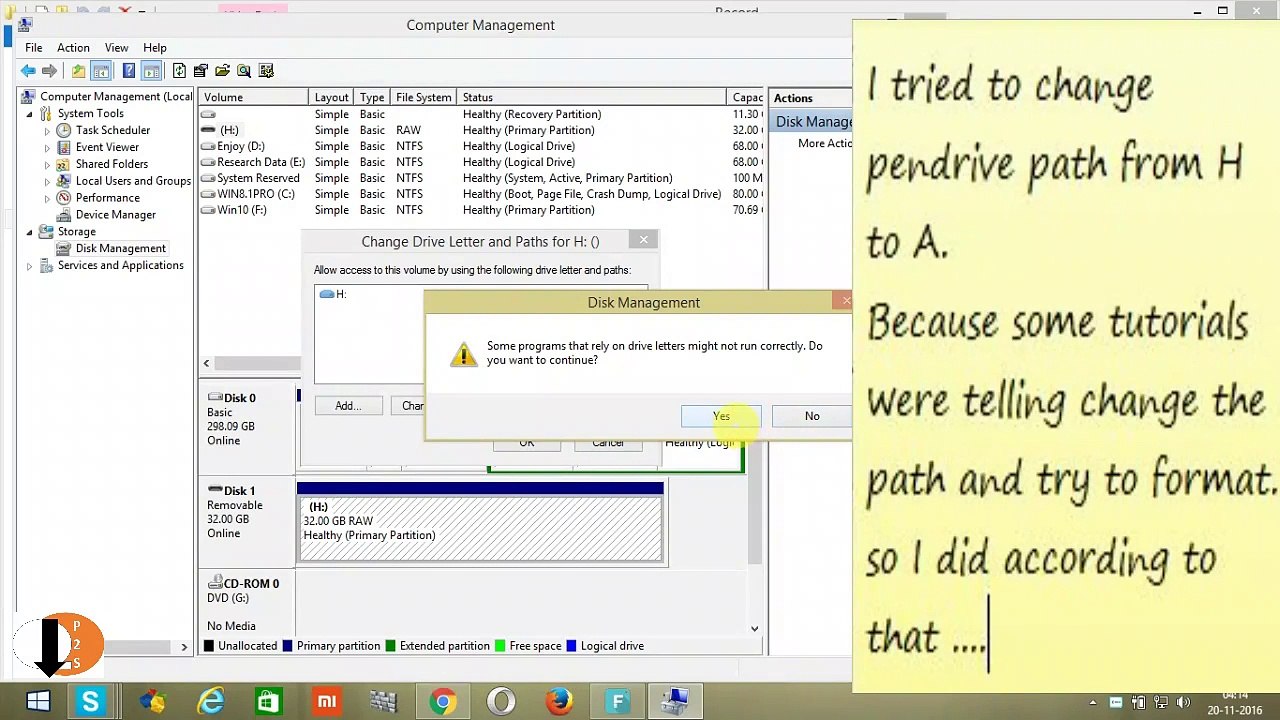Expand the Performance node
This screenshot has width=1280, height=720.
point(47,198)
